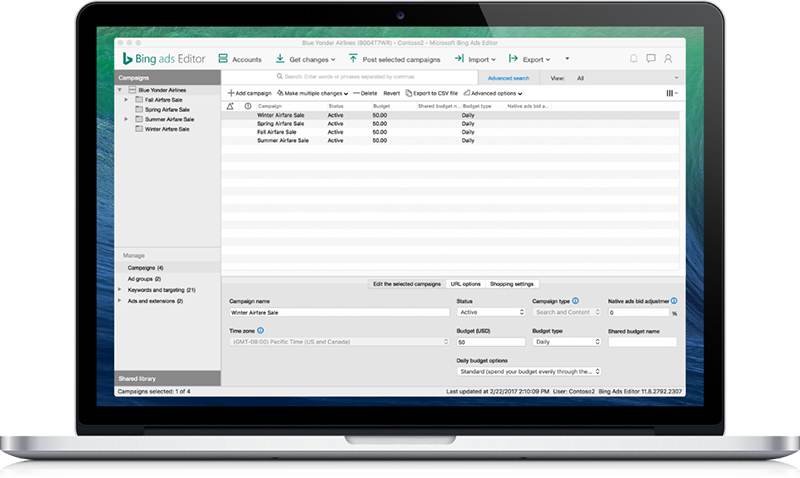Image resolution: width=800 pixels, height=478 pixels.
Task: Expand Fall Airfare Sale tree node
Action: coord(126,99)
